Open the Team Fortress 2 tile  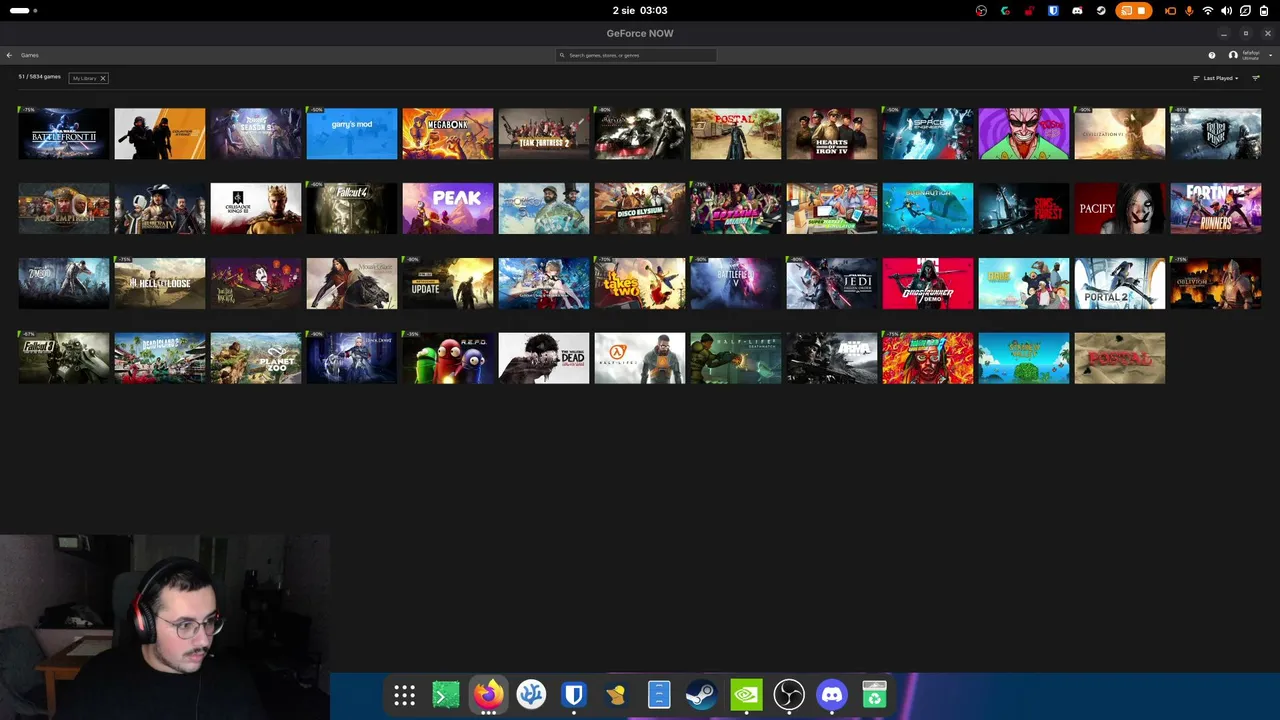click(x=544, y=134)
